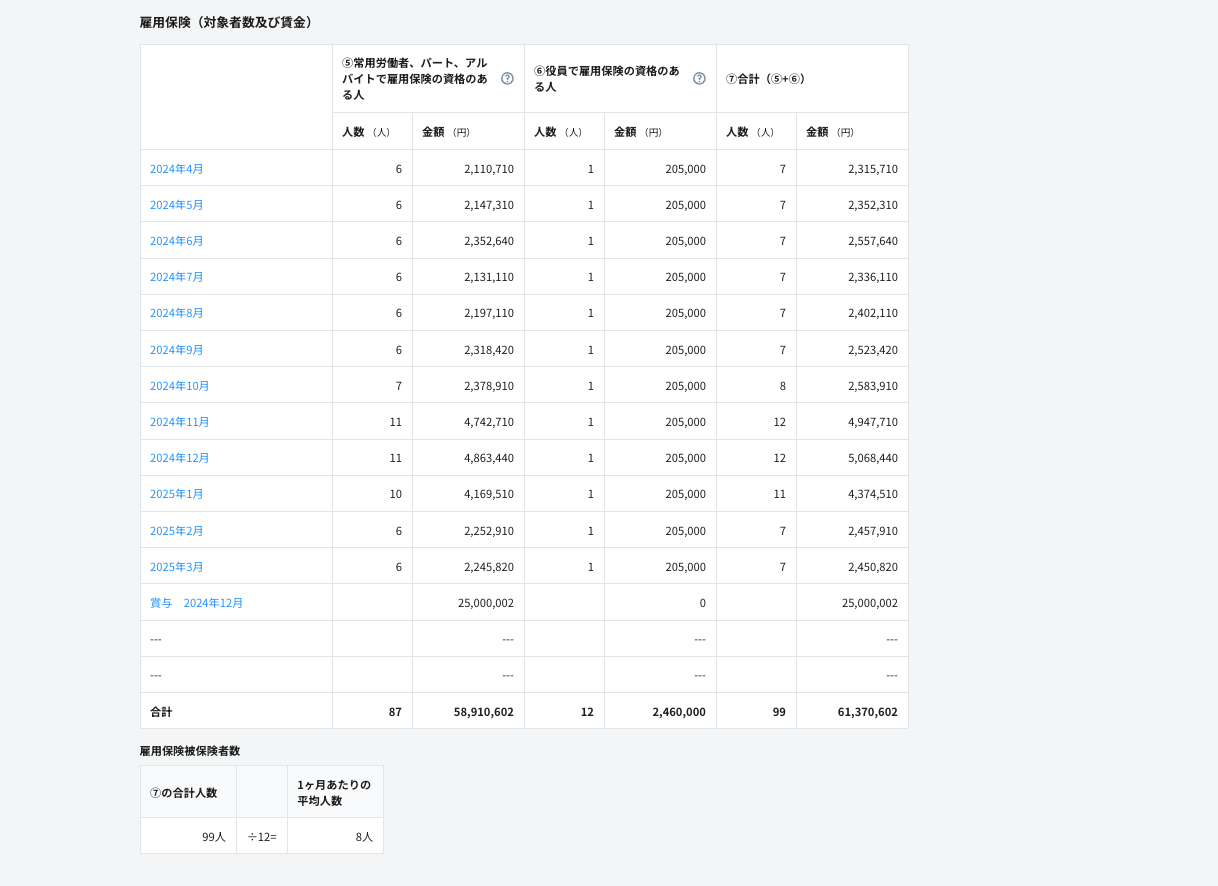Click the 25,000,002 bonus amount for regular workers
Screen dimensions: 1218x886
click(x=485, y=603)
